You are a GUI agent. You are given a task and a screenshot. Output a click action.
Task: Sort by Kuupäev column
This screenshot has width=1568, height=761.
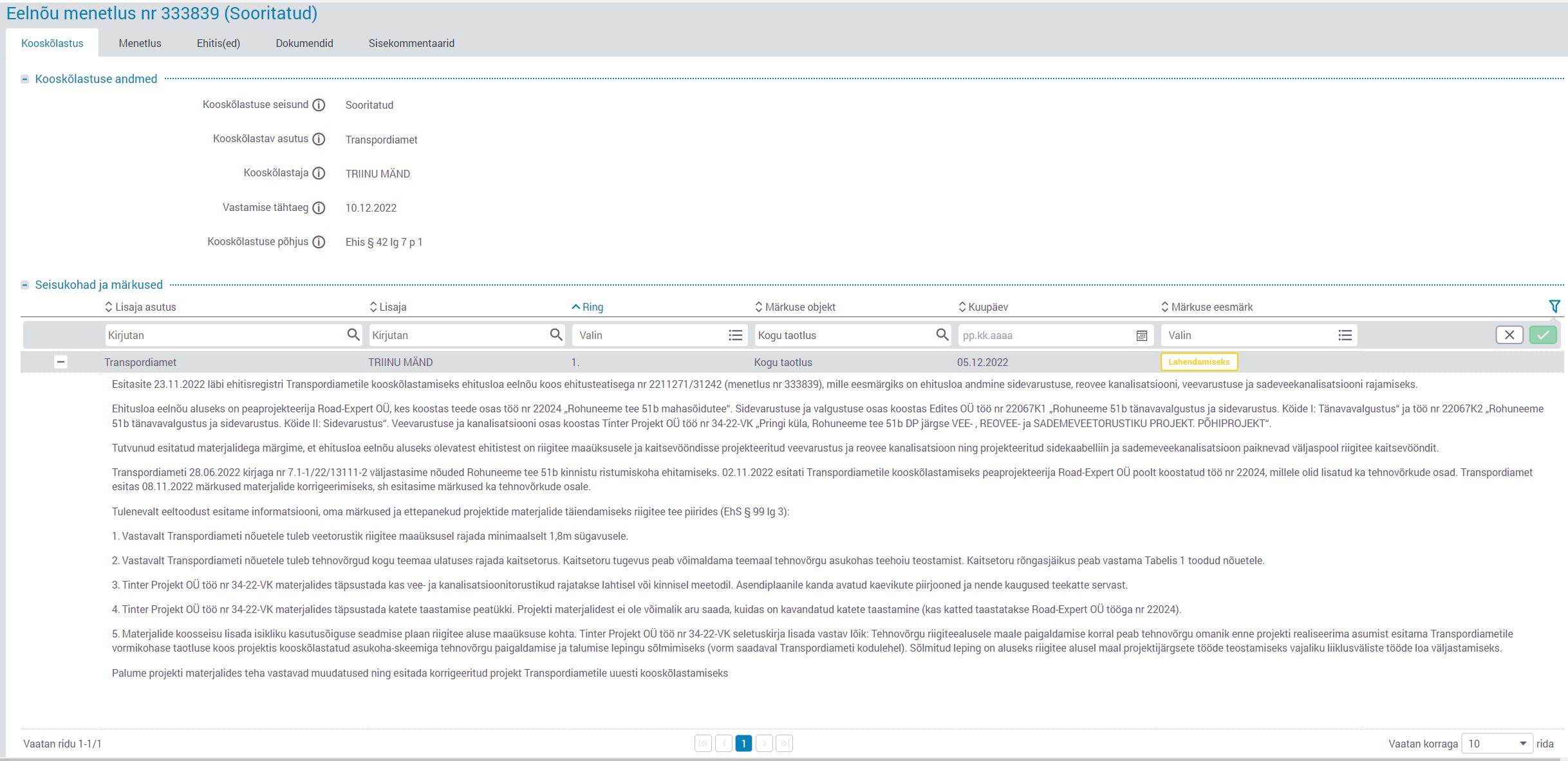pos(983,307)
